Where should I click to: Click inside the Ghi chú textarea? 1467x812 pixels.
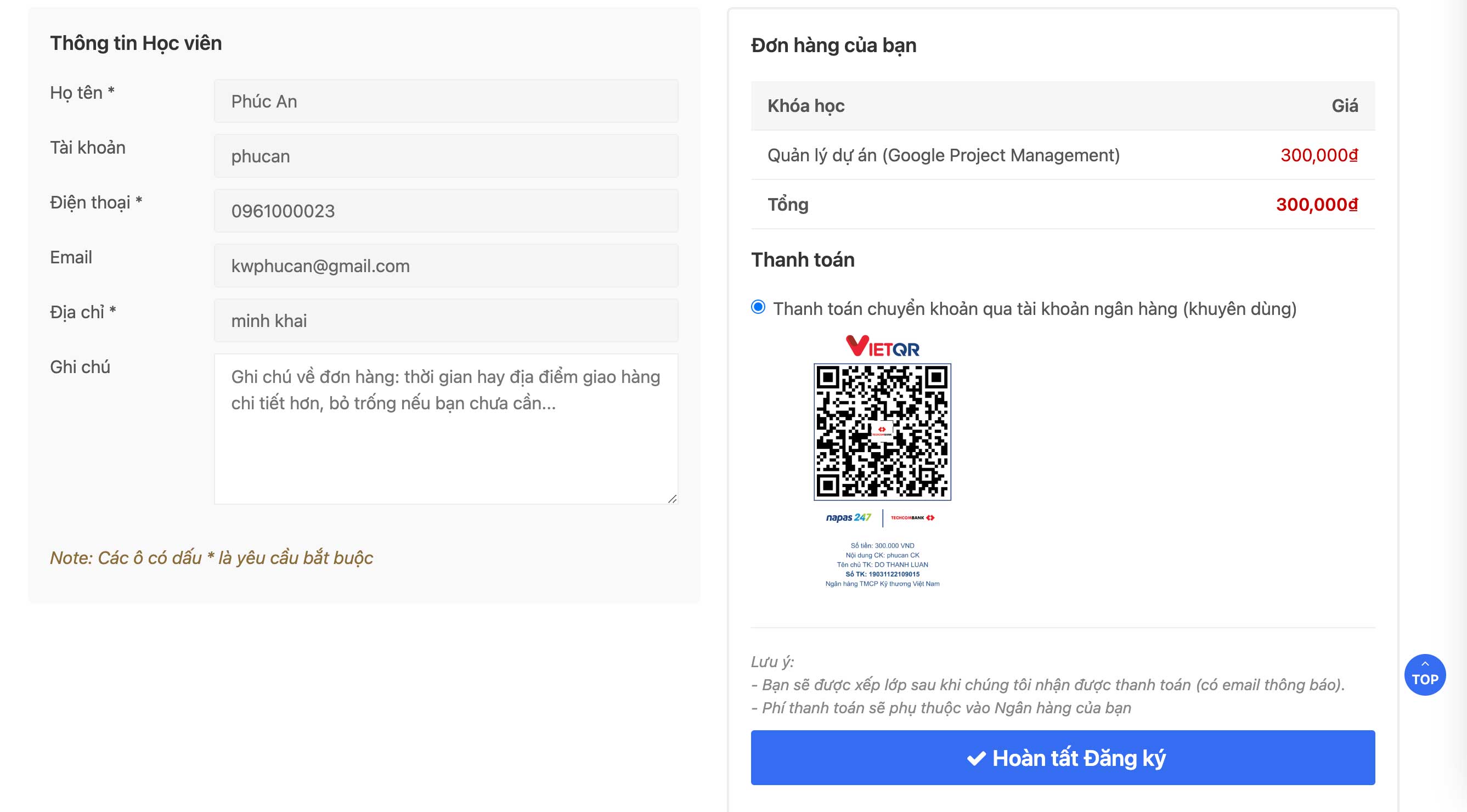point(446,428)
